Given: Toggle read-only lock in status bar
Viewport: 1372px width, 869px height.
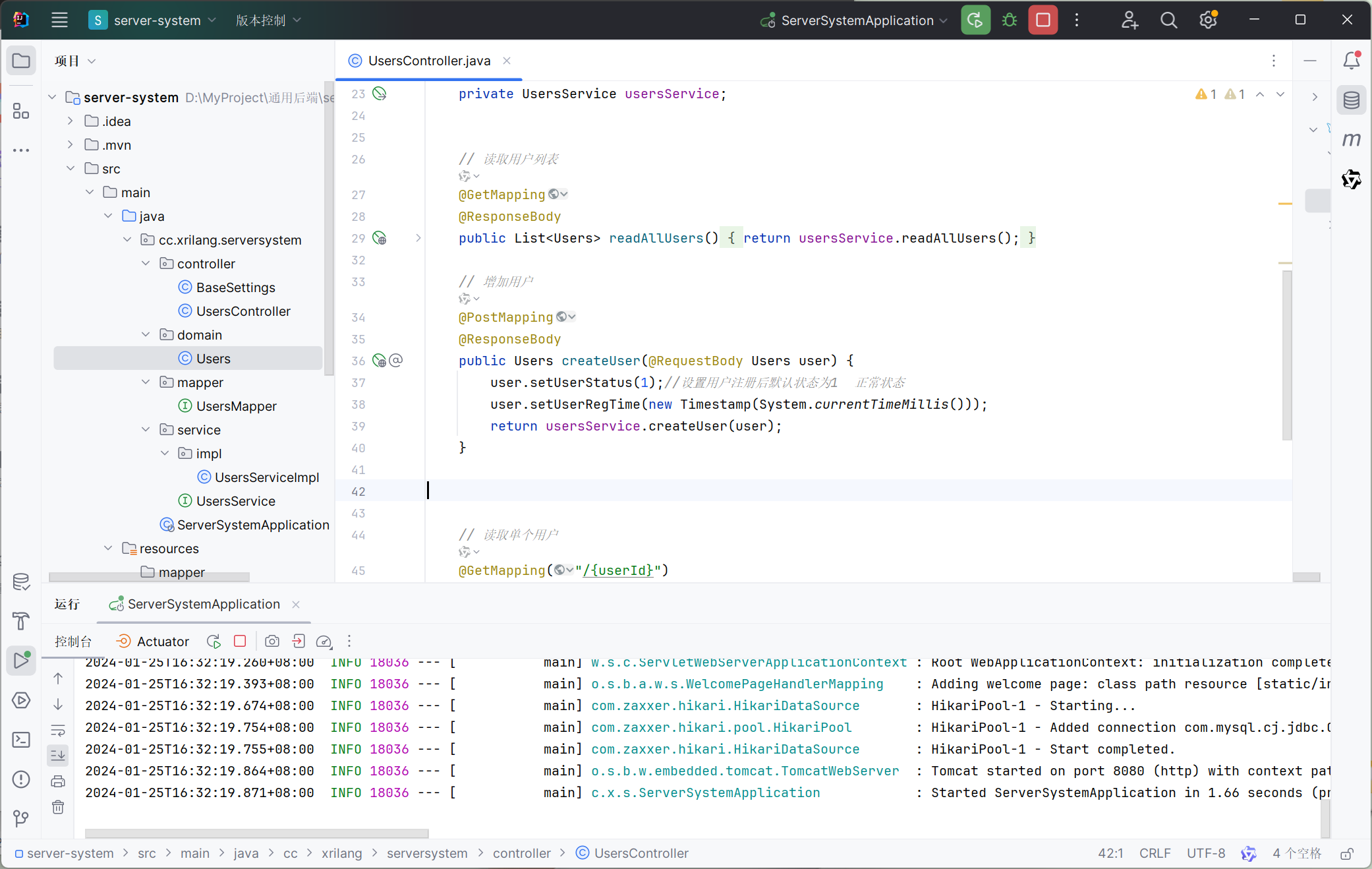Looking at the screenshot, I should [x=1346, y=853].
